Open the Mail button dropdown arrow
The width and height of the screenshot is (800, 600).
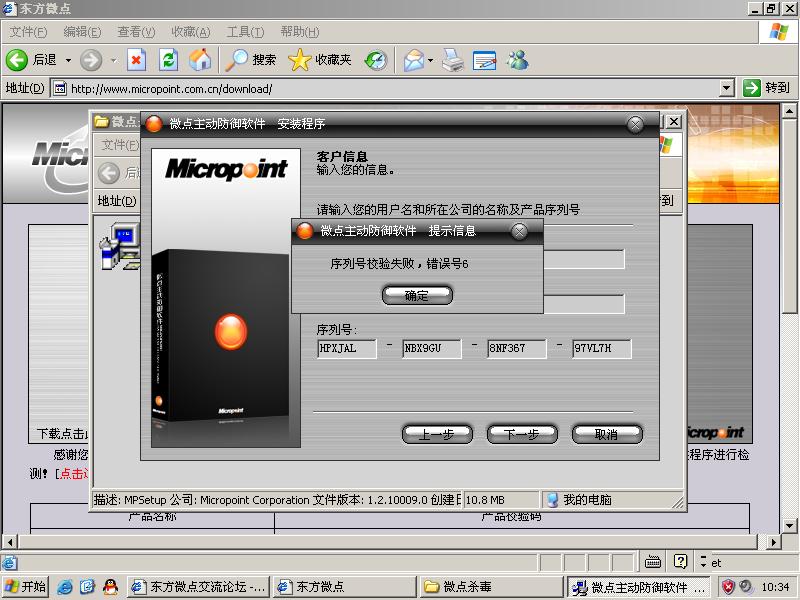pyautogui.click(x=431, y=60)
